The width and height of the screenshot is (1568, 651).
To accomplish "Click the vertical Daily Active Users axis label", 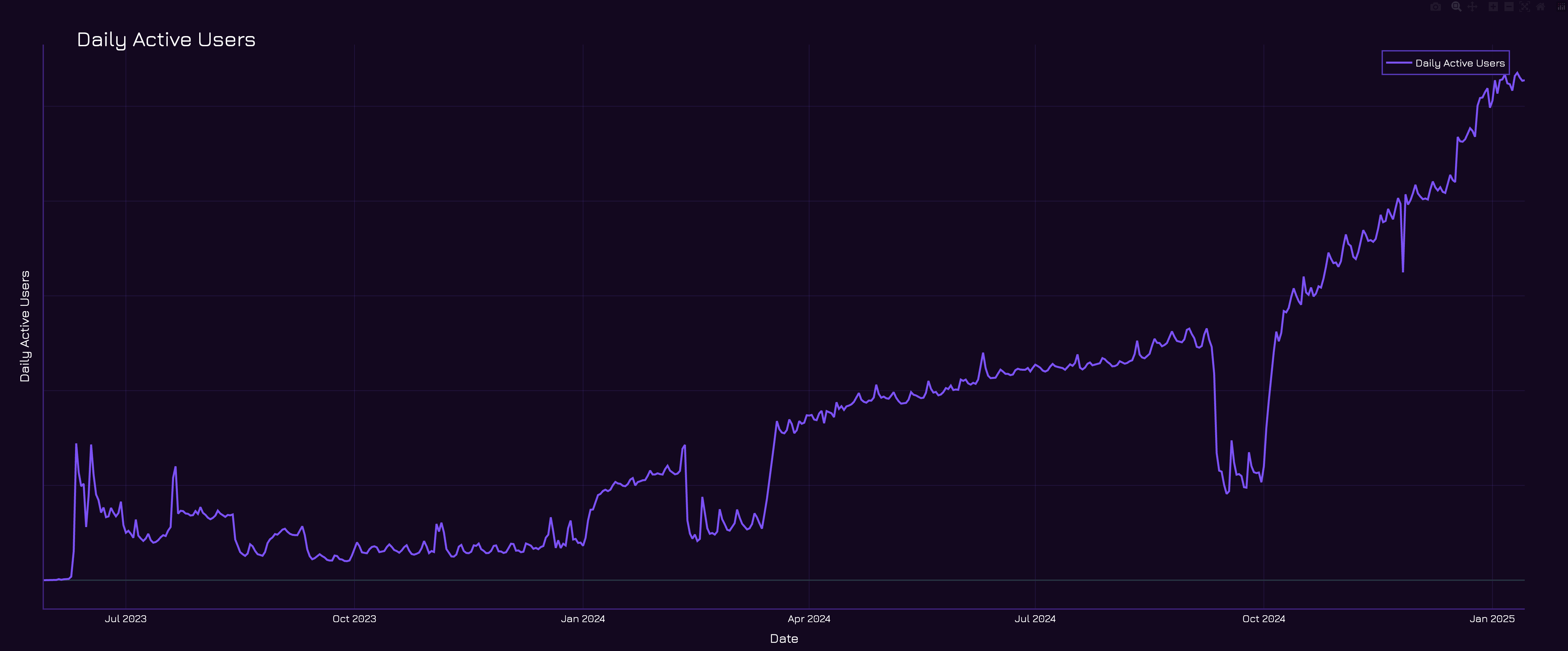I will point(25,326).
